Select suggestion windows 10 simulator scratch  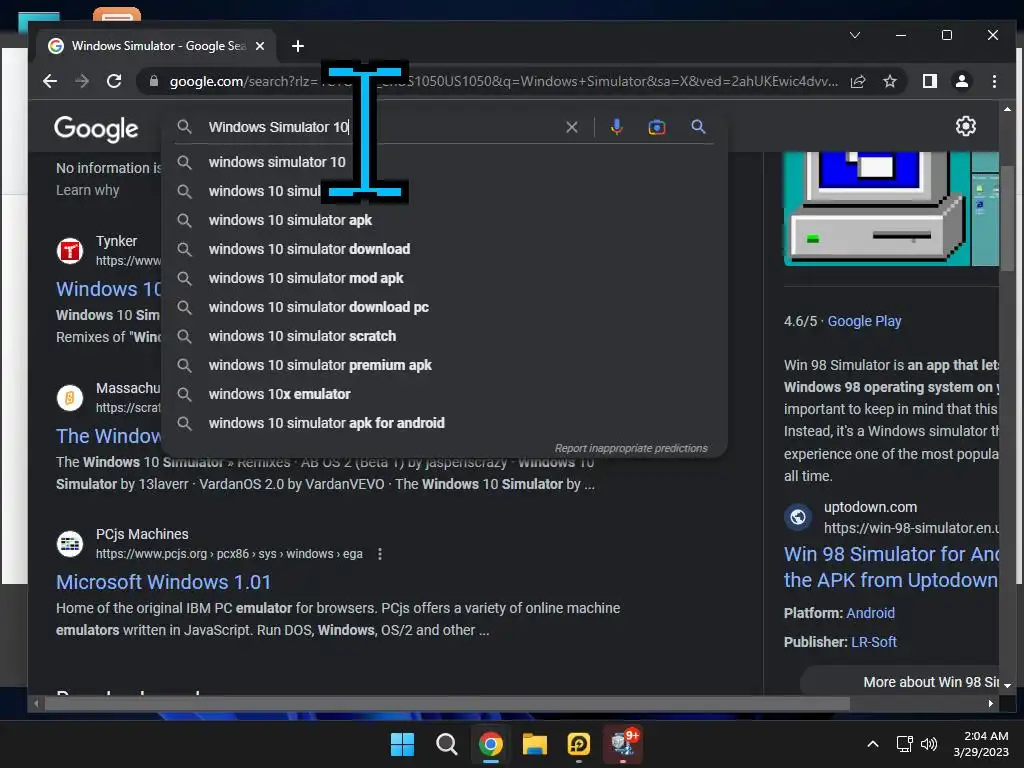444,336
